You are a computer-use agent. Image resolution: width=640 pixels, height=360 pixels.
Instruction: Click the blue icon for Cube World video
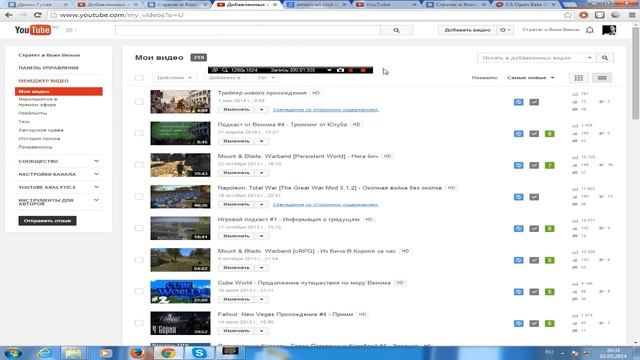coord(518,292)
